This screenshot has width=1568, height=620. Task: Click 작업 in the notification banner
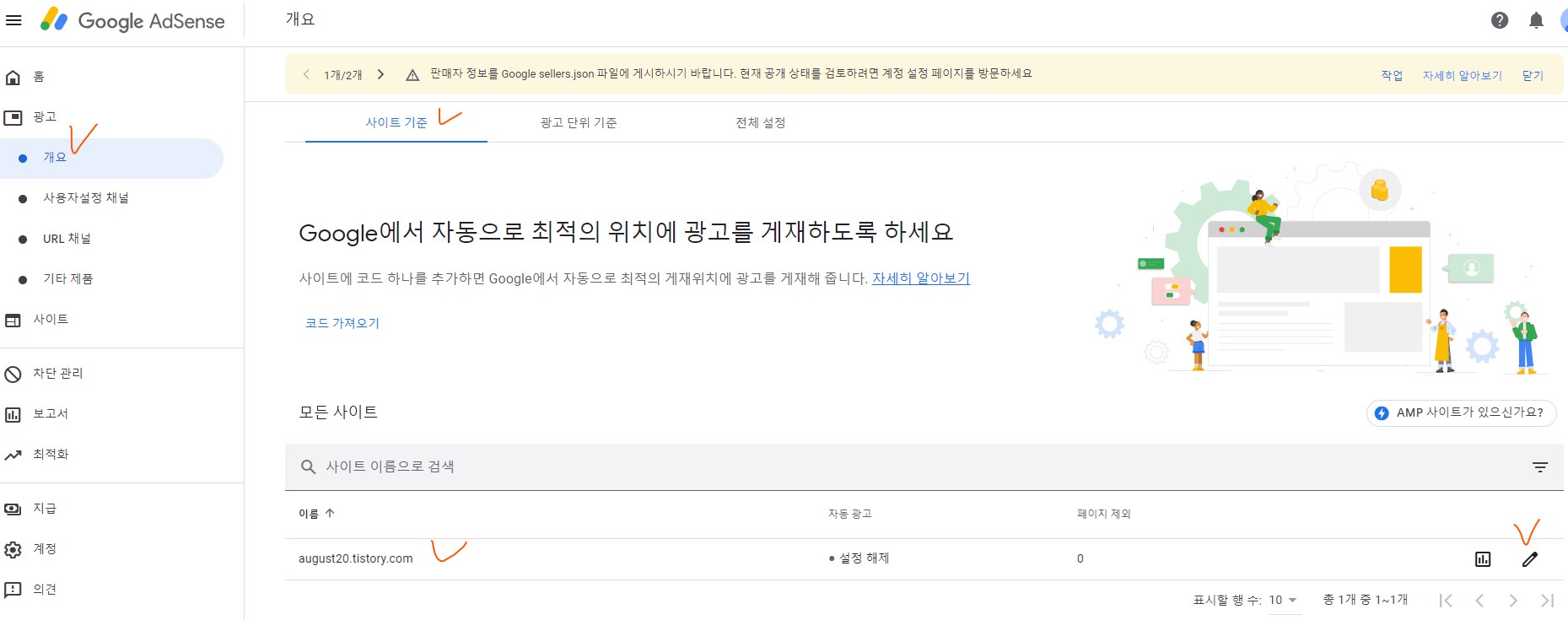click(1392, 75)
